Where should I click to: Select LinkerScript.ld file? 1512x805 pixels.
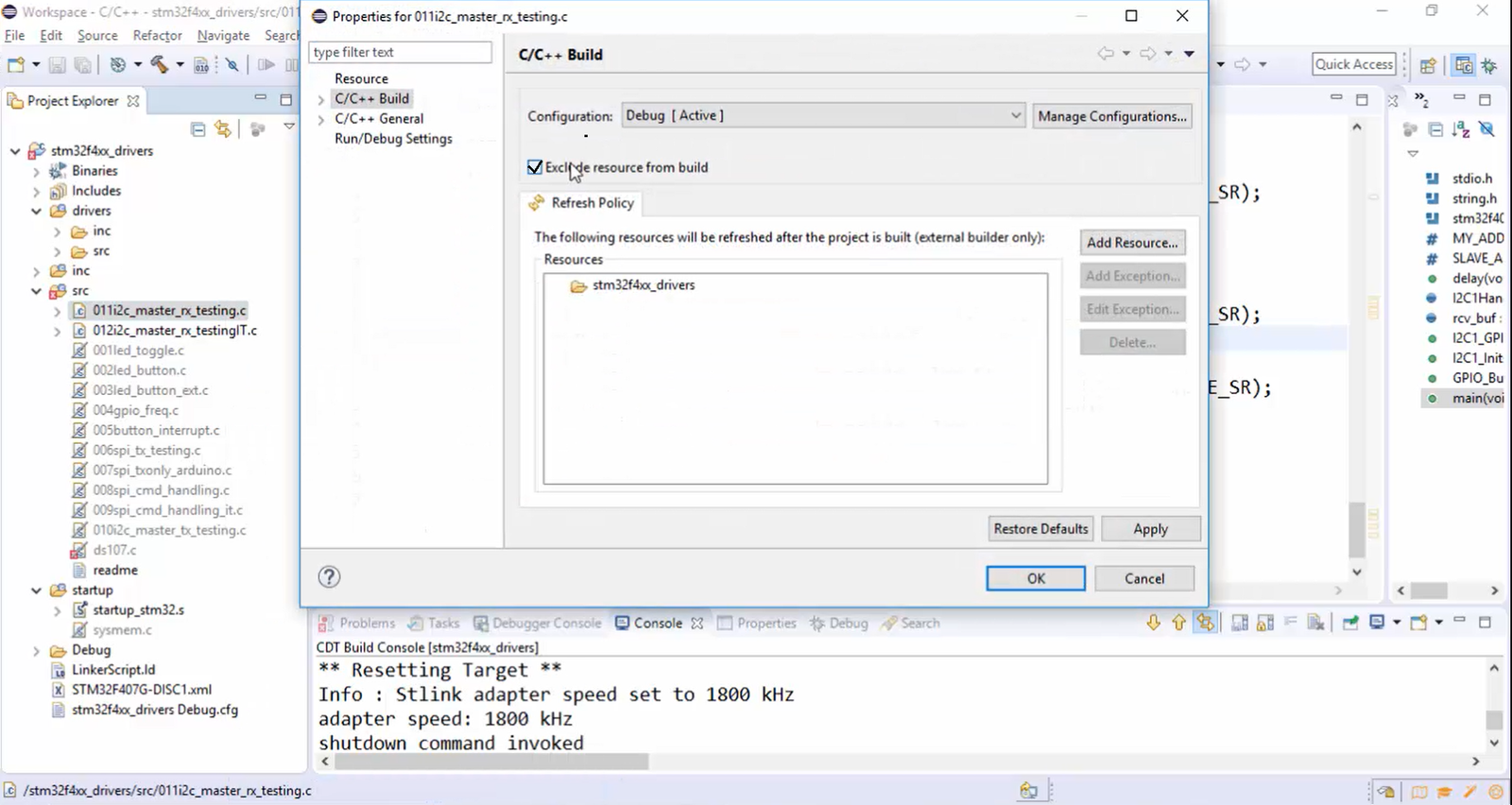pyautogui.click(x=112, y=670)
